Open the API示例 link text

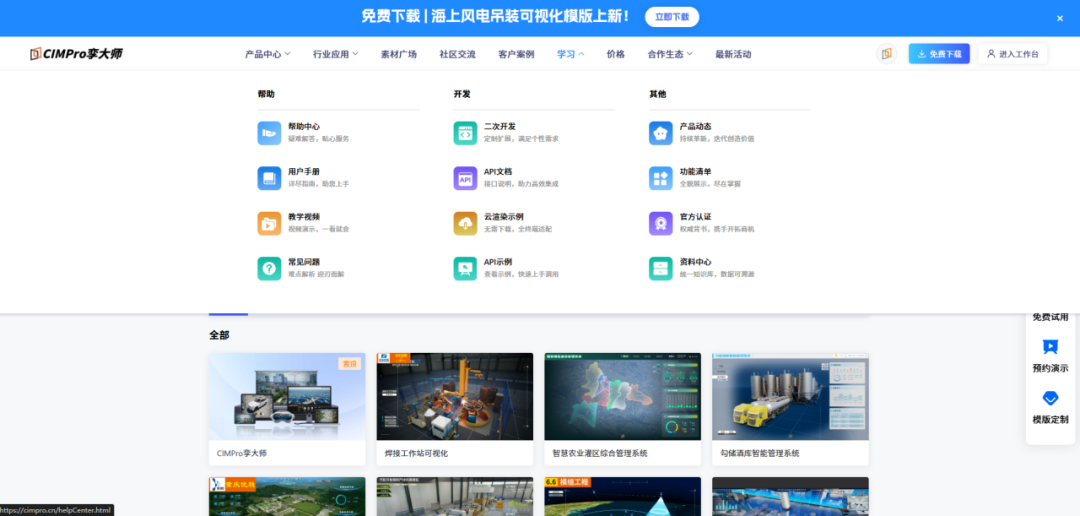tap(498, 262)
